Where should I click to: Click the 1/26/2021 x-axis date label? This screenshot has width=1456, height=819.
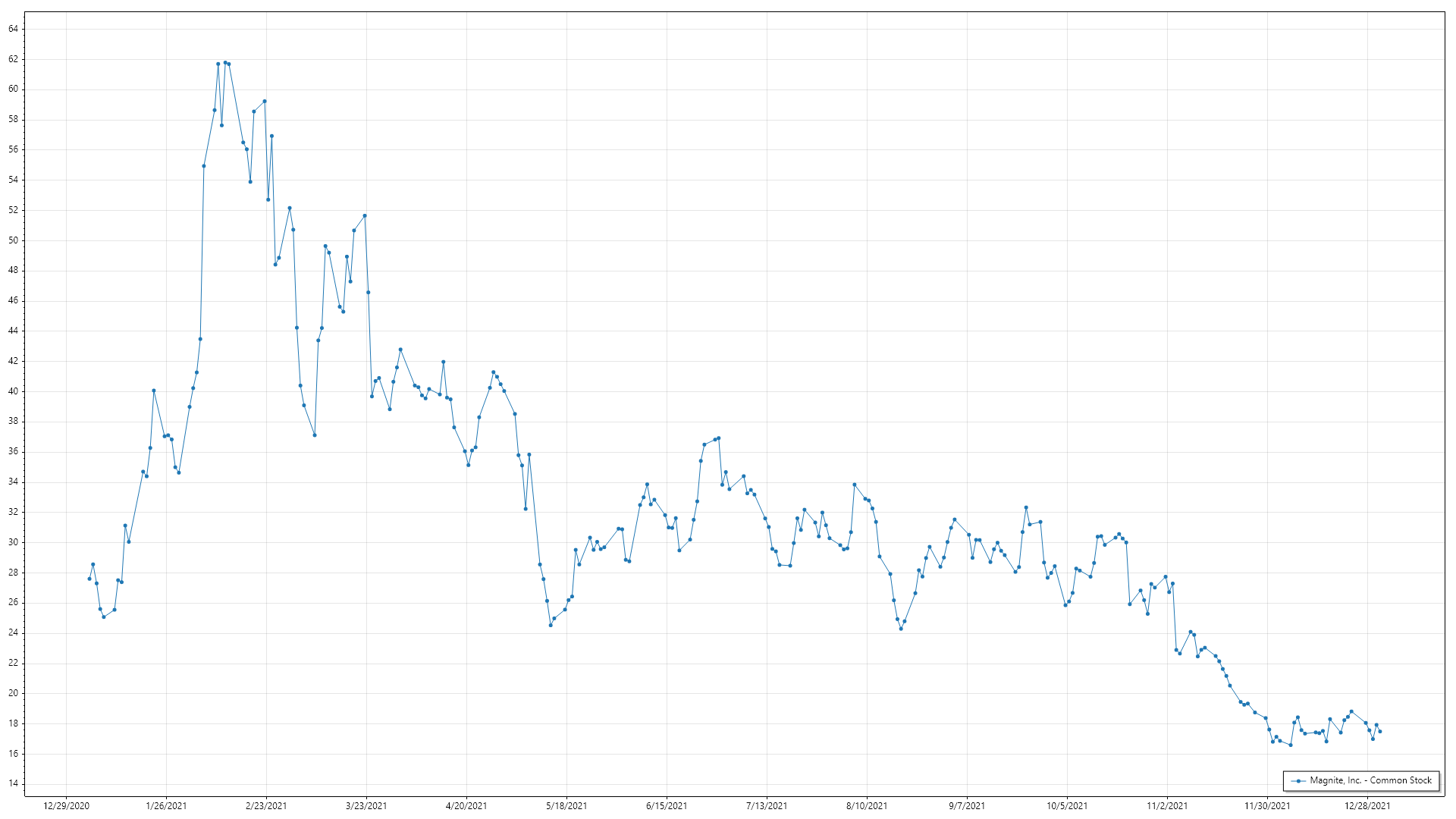point(166,805)
